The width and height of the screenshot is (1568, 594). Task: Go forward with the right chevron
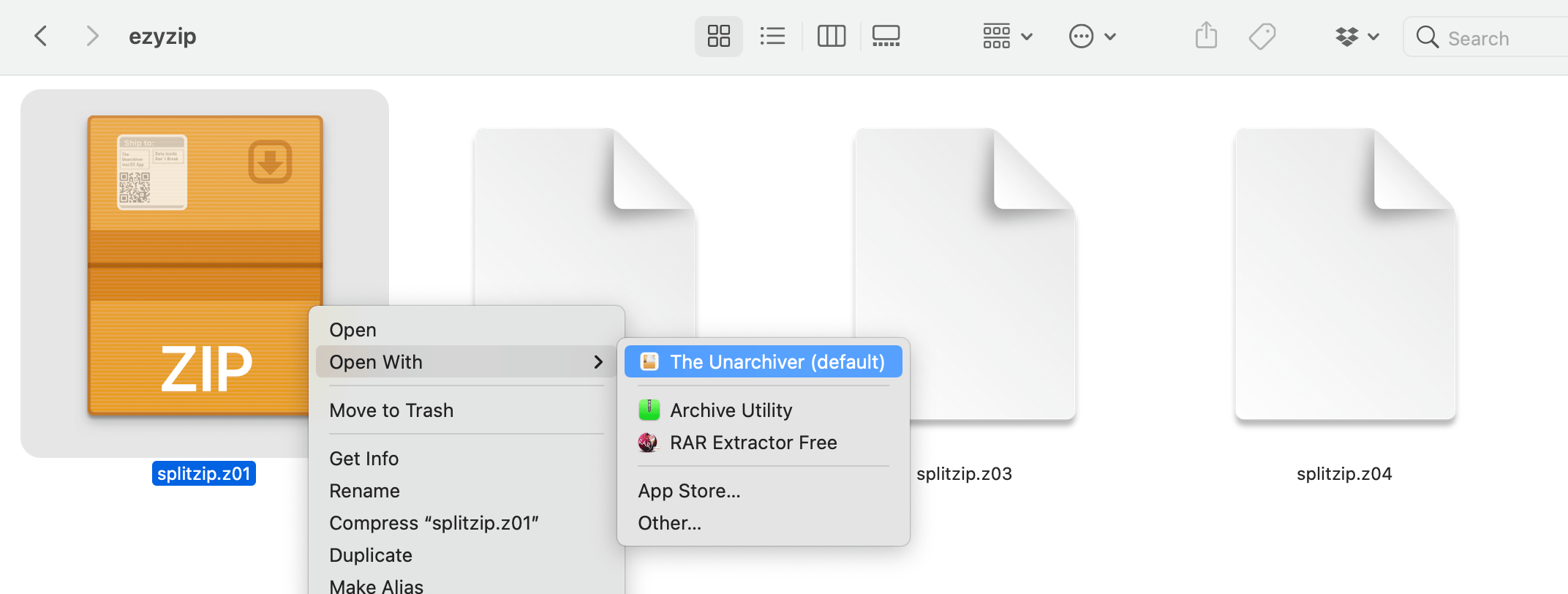coord(92,36)
